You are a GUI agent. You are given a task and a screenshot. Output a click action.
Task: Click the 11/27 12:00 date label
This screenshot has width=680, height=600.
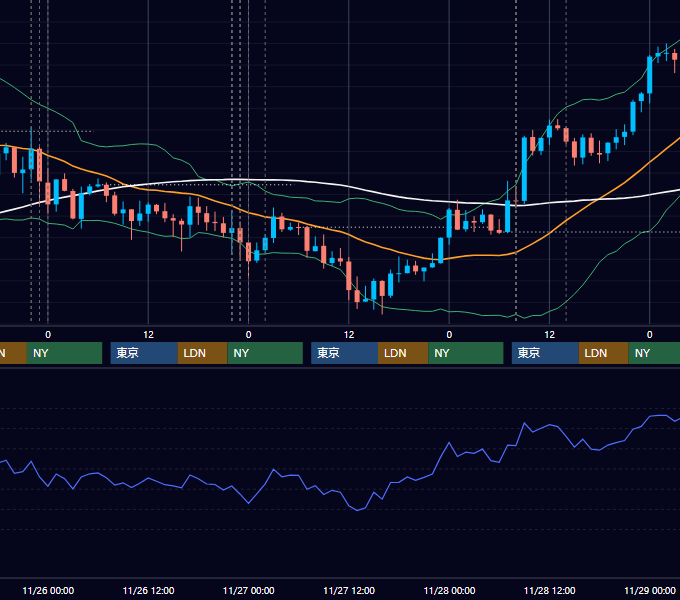pos(349,590)
